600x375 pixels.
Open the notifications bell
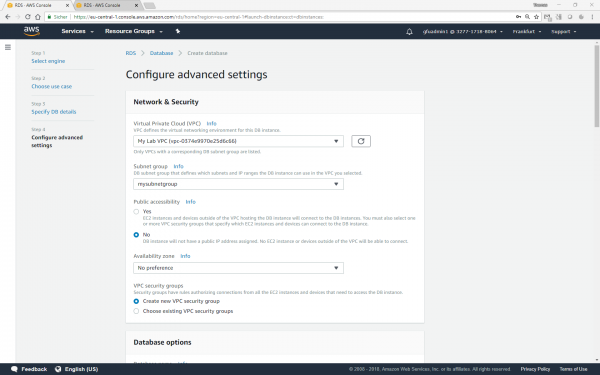409,31
